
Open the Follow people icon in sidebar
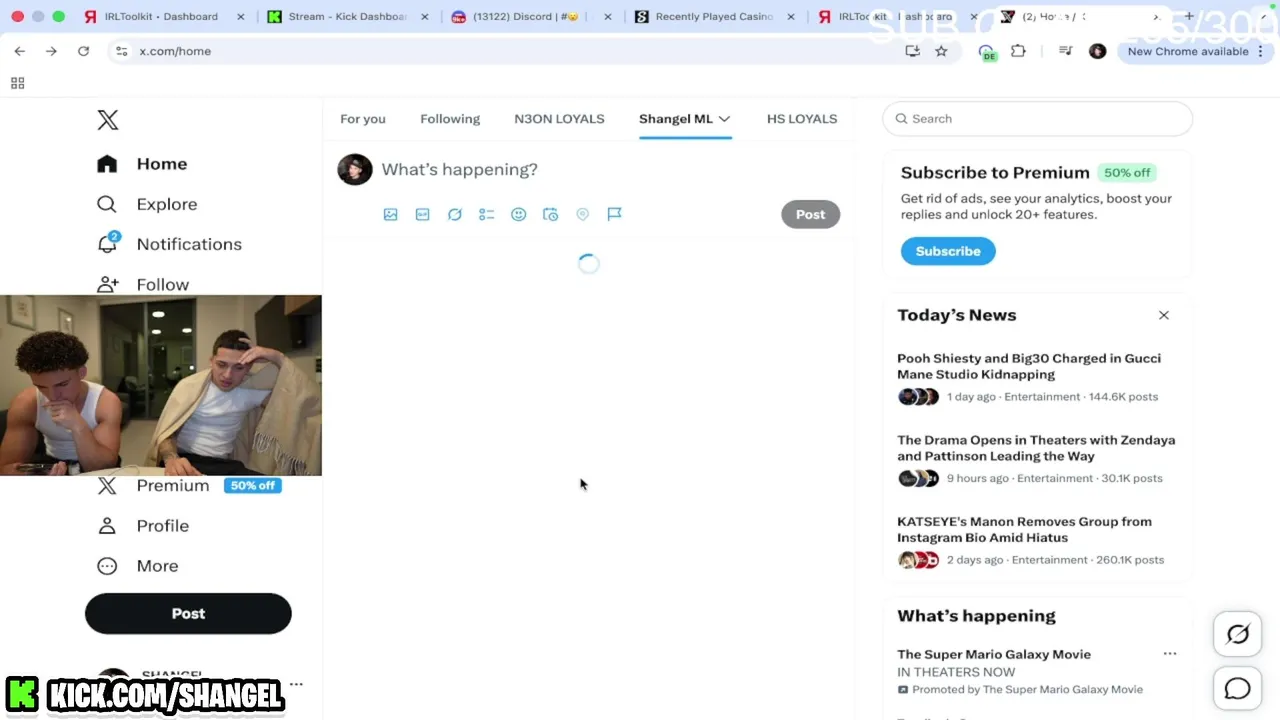point(107,285)
